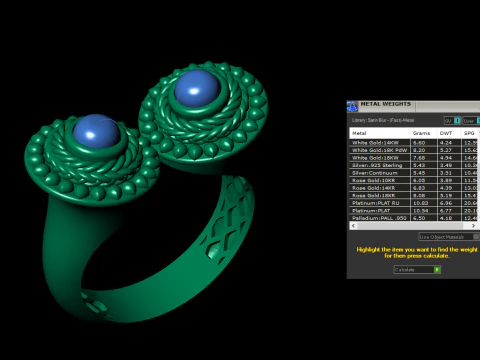480x360 pixels.
Task: Click the green arrow on Calculate
Action: click(x=437, y=269)
